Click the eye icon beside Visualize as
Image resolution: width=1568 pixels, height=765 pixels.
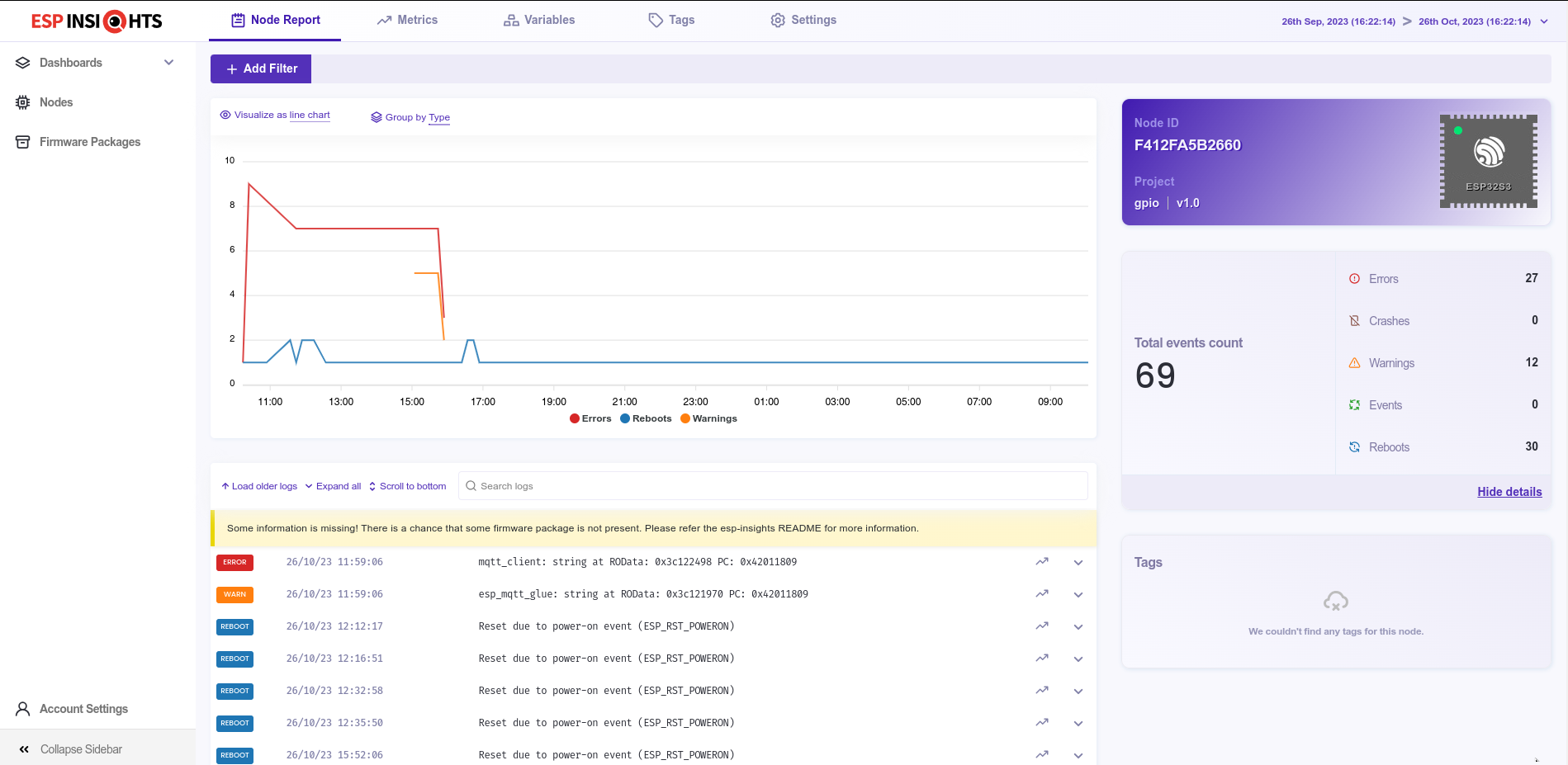[225, 115]
